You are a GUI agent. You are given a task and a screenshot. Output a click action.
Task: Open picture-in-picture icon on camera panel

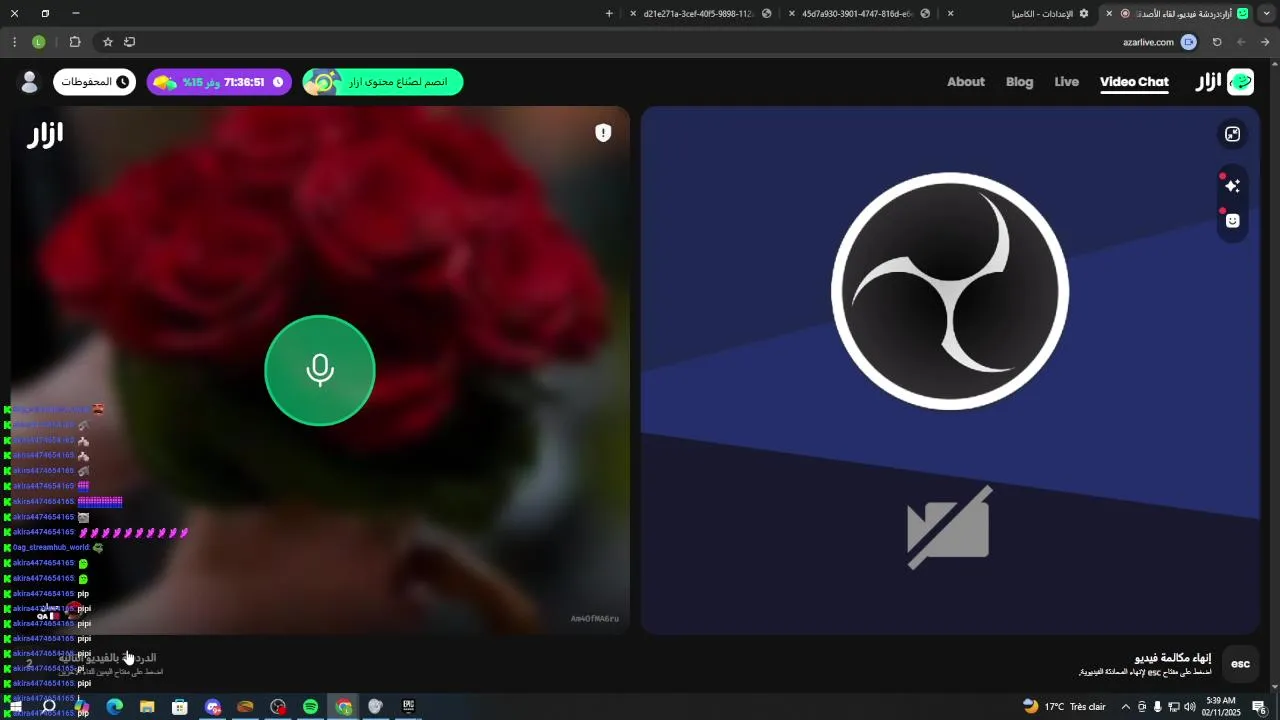coord(1232,134)
